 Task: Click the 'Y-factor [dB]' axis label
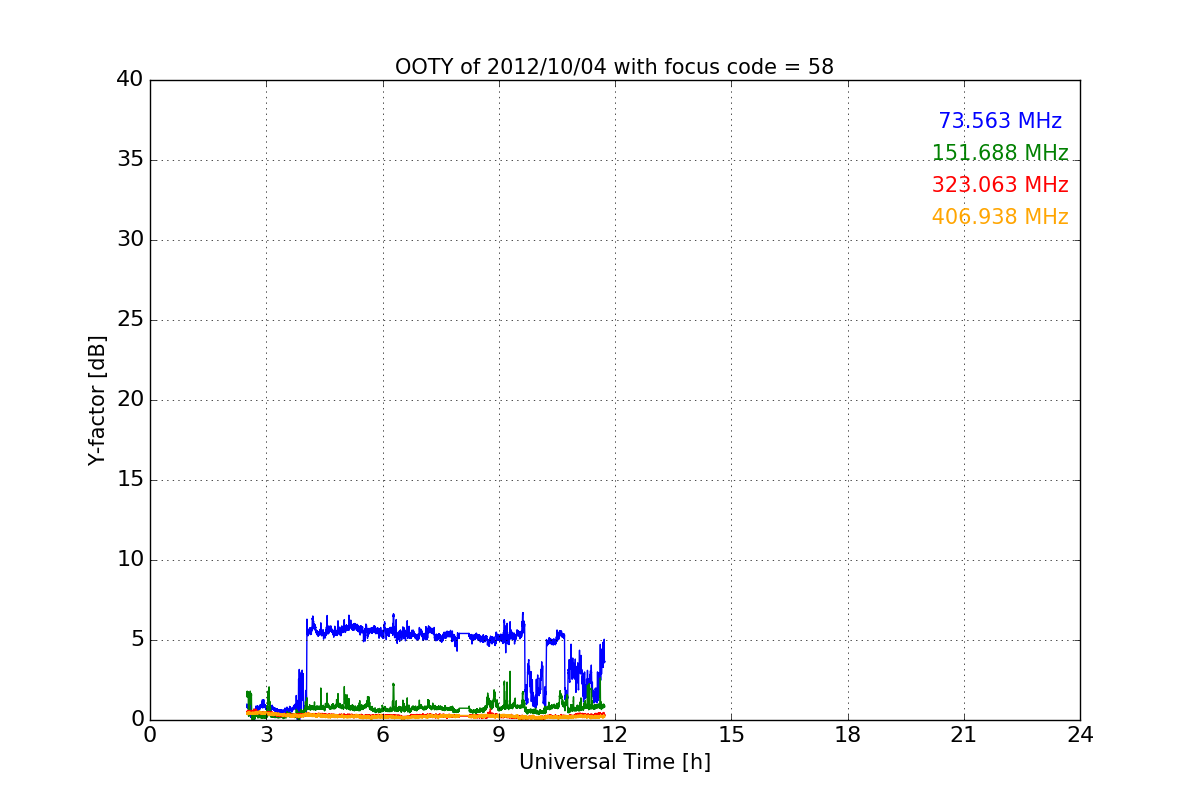[97, 400]
